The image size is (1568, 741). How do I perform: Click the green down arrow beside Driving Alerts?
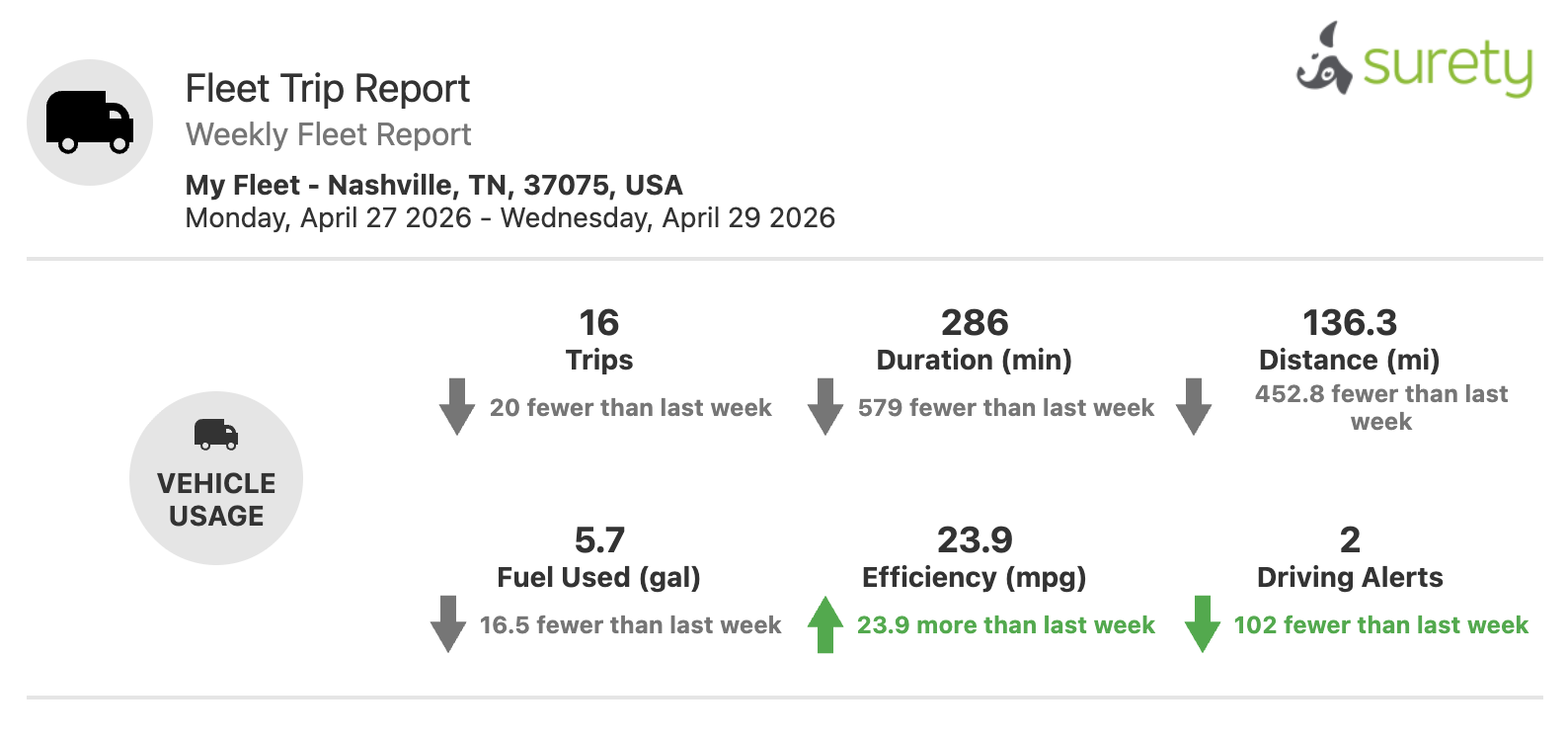[x=1203, y=623]
